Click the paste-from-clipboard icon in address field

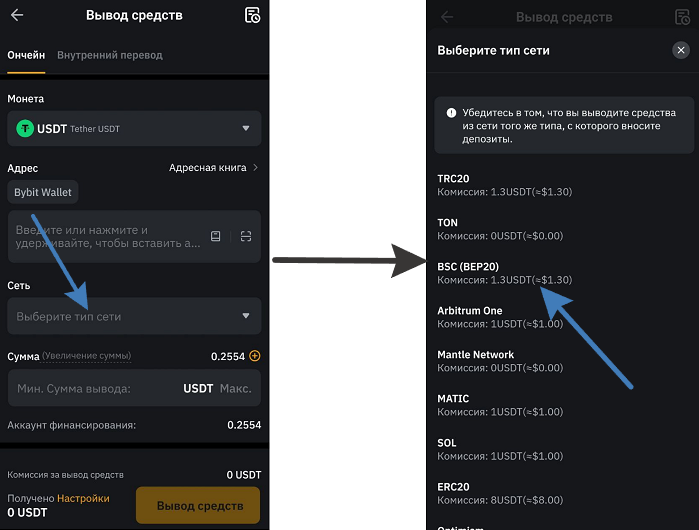(x=215, y=236)
